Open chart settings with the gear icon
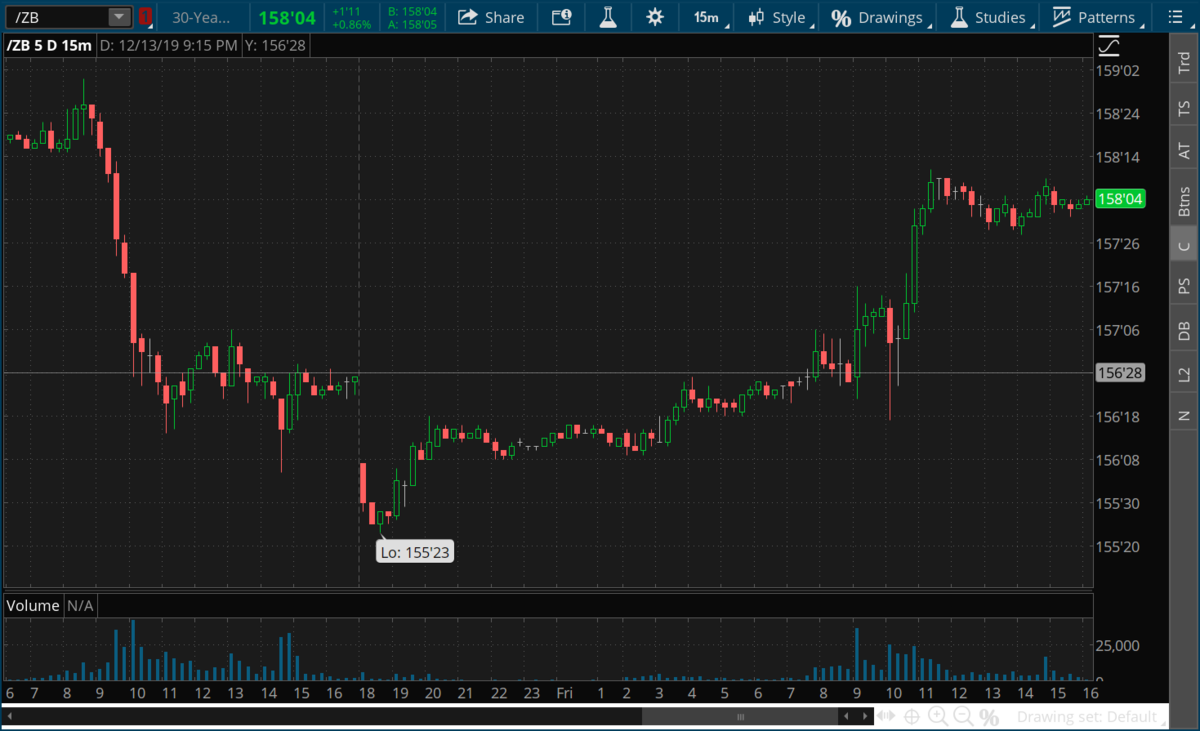Viewport: 1200px width, 731px height. tap(655, 17)
